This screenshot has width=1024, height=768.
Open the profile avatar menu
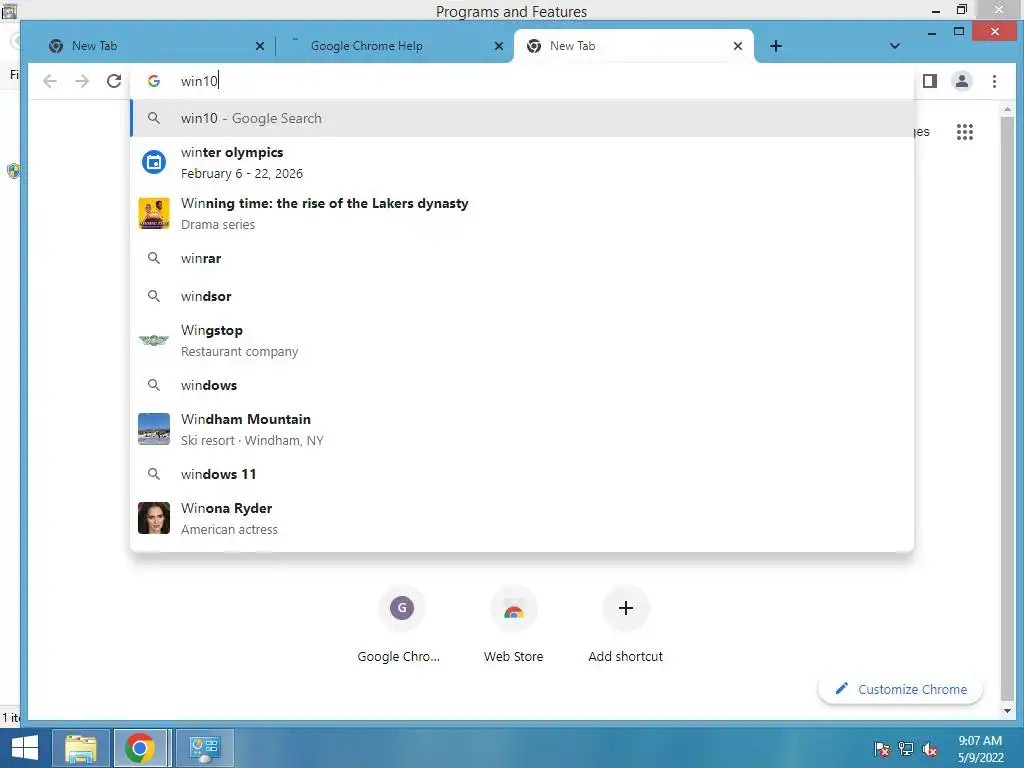[961, 81]
